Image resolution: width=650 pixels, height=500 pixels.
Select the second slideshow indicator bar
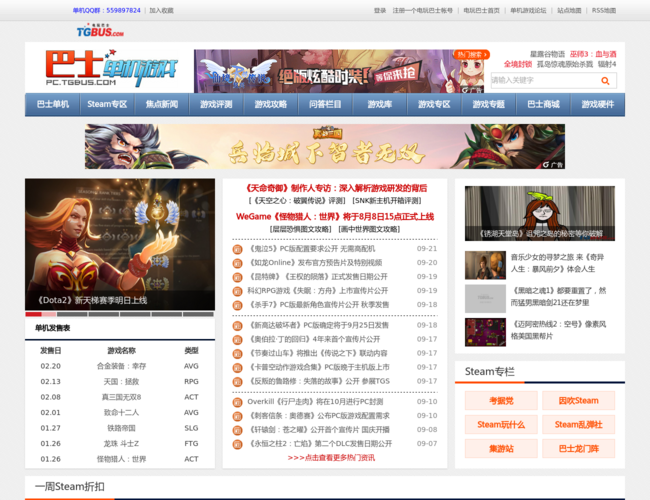tap(72, 314)
